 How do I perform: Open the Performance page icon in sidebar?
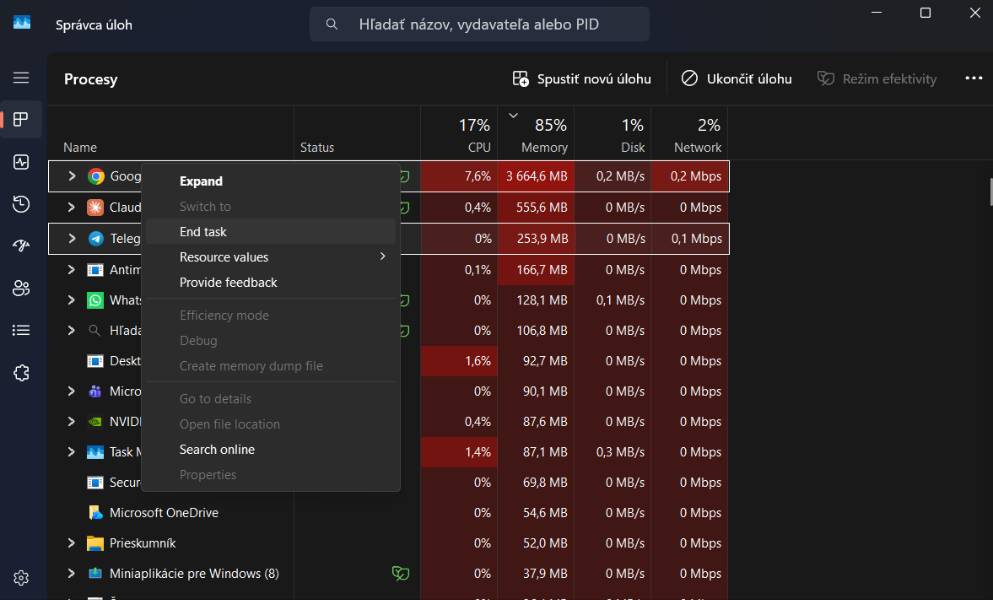point(21,162)
